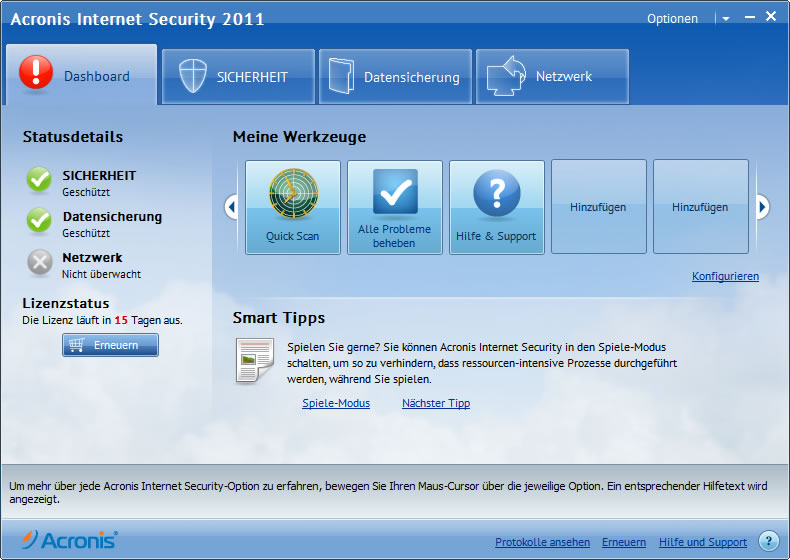Open the Datensicherung tab

point(395,76)
